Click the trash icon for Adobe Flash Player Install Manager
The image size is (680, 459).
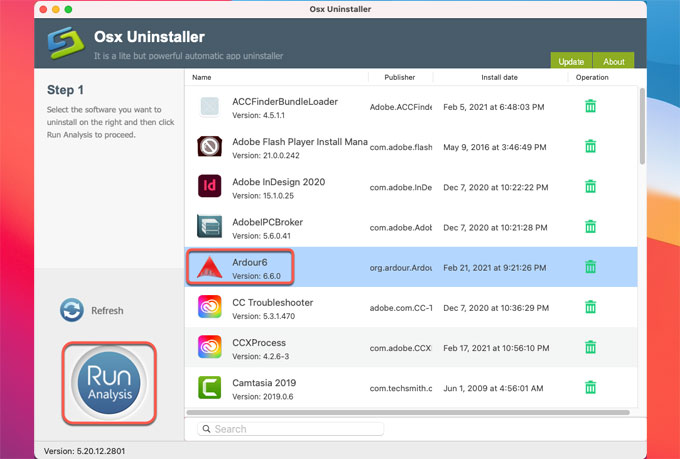point(590,146)
